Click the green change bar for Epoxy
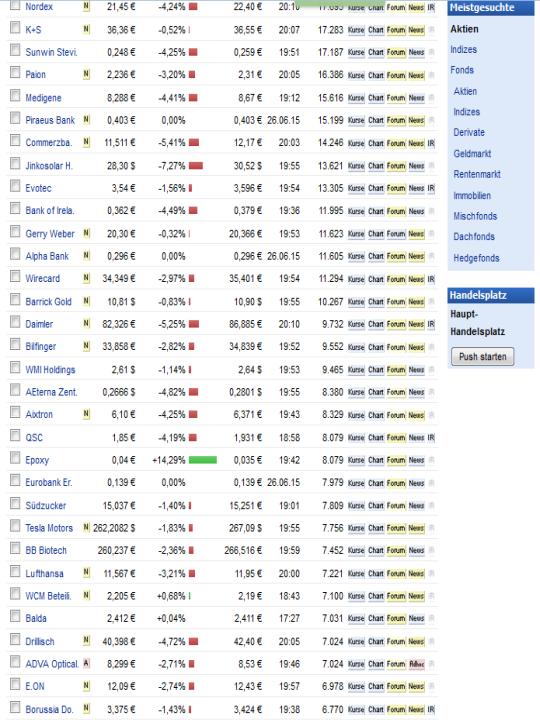The height and width of the screenshot is (720, 540). click(202, 460)
